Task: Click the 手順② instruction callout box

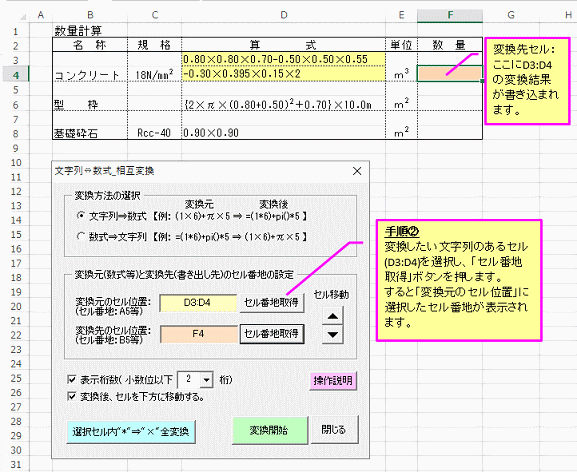Action: (459, 280)
